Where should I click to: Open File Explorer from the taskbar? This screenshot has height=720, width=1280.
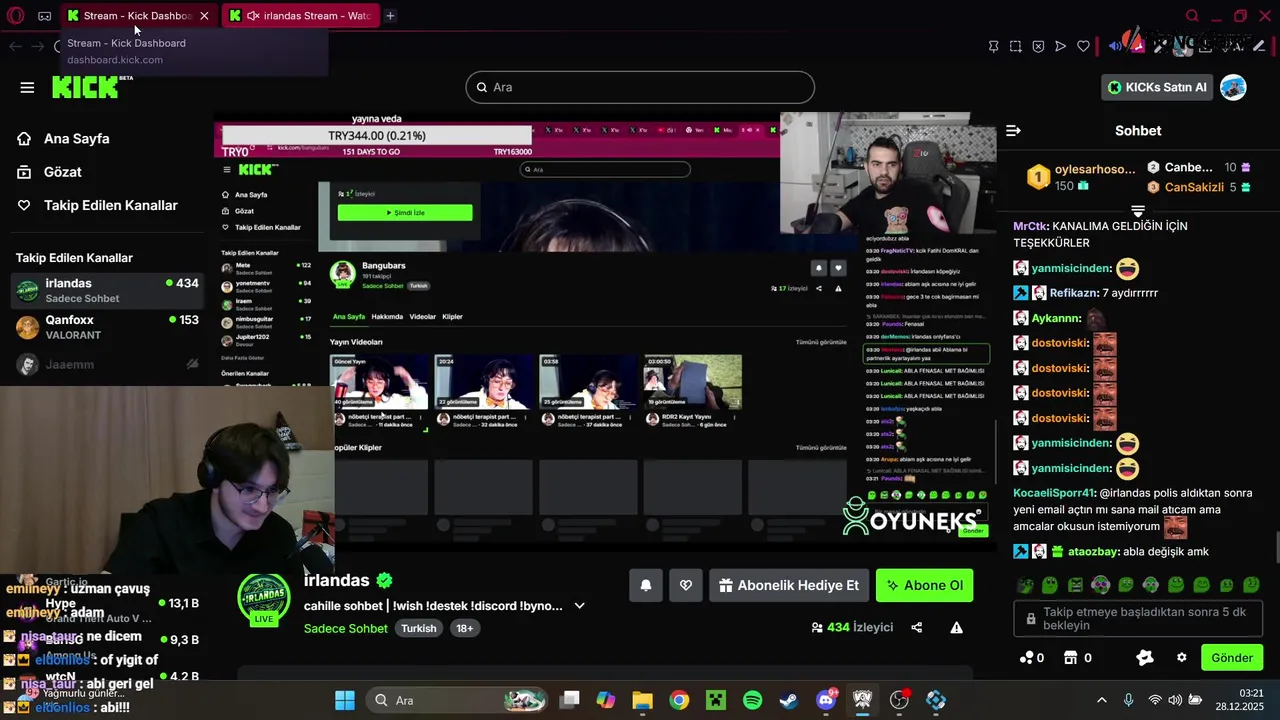coord(642,700)
